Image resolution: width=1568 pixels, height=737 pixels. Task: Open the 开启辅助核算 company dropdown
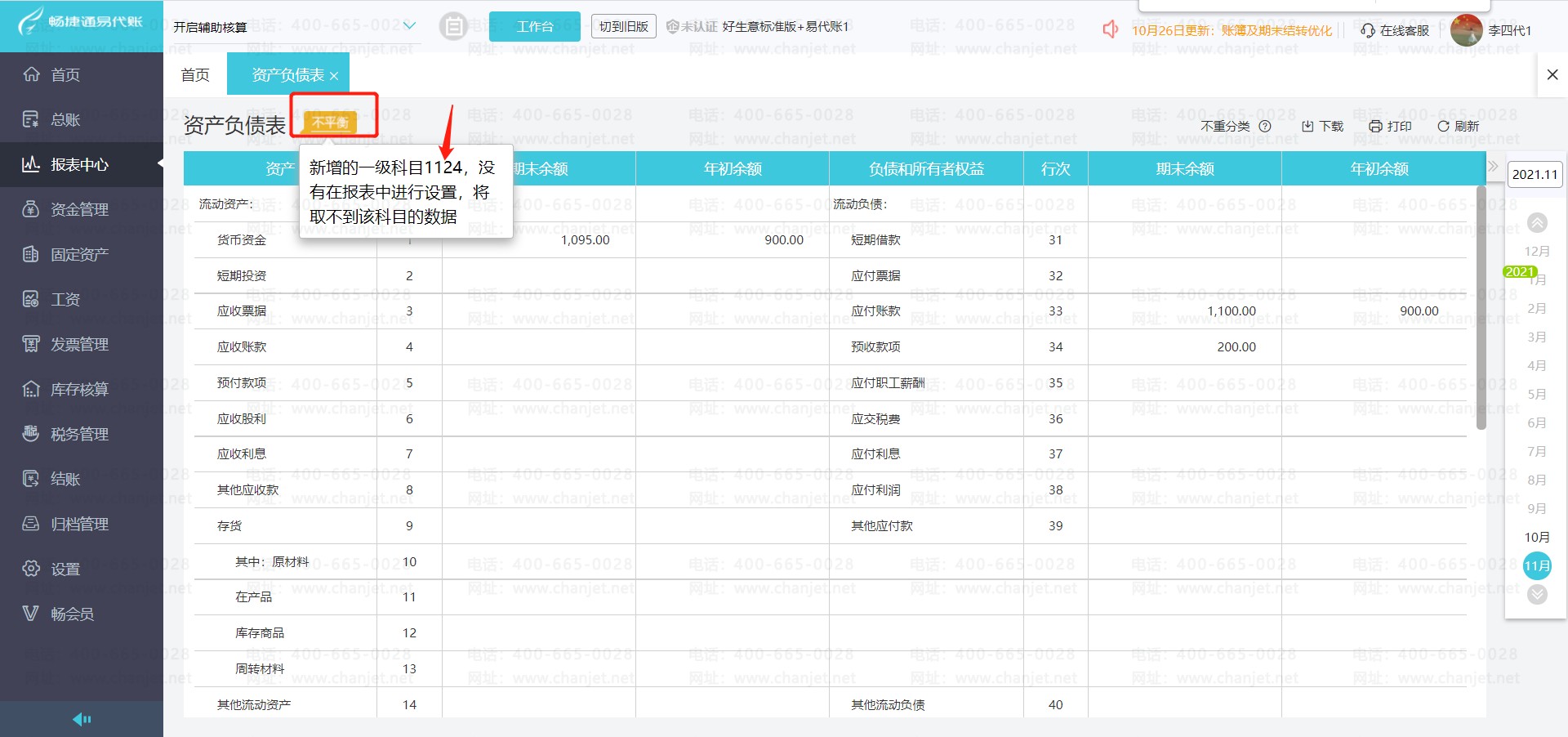coord(295,27)
